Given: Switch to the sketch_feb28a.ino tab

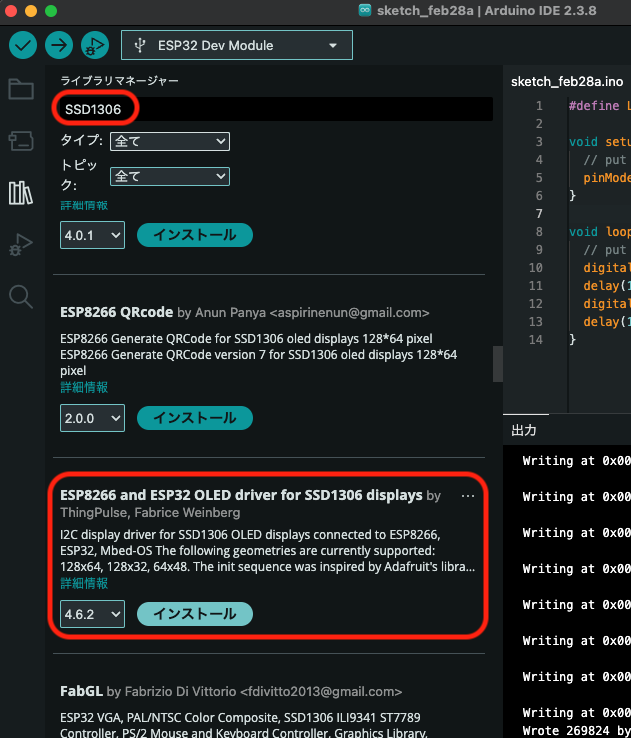Looking at the screenshot, I should point(566,81).
